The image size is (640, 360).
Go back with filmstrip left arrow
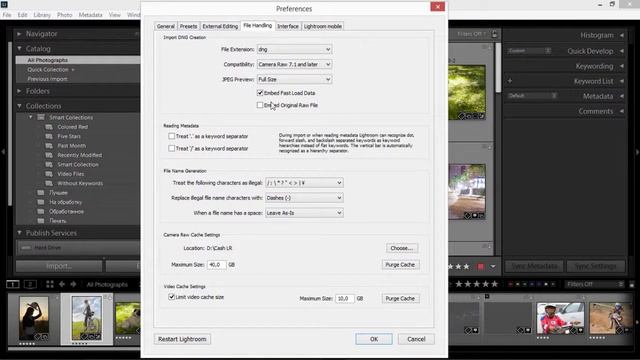(62, 284)
